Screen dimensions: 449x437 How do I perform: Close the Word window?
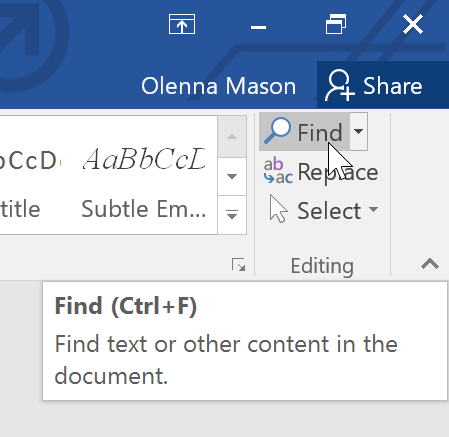413,24
